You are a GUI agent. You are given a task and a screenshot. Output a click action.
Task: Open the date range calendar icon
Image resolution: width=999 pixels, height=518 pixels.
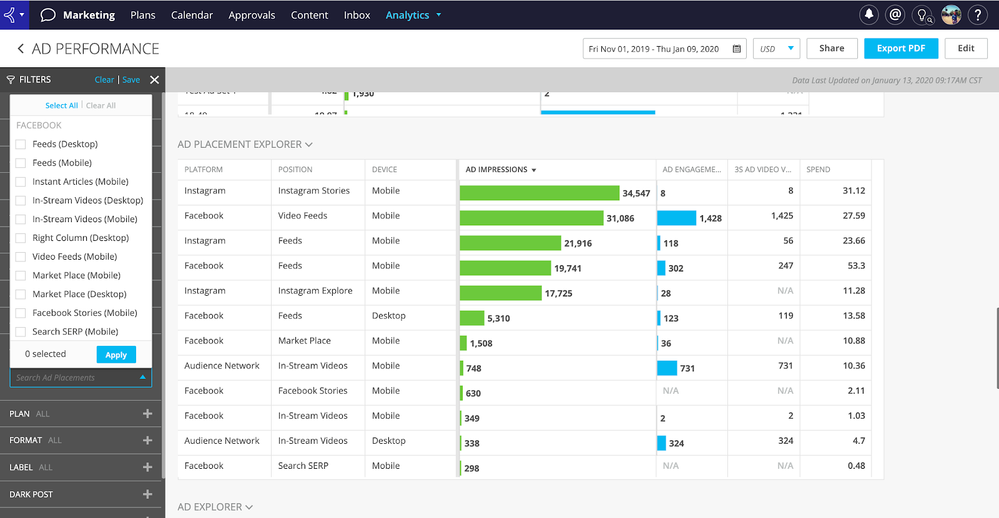[x=737, y=48]
